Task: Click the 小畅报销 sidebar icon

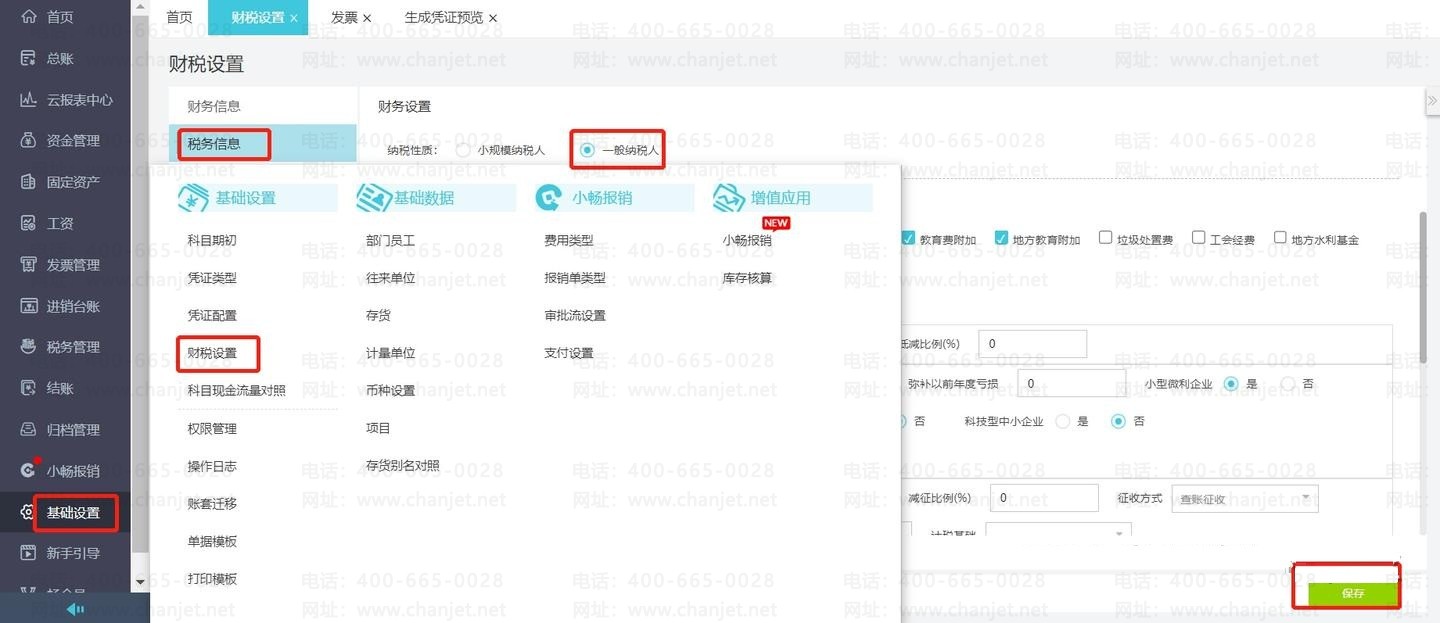Action: [28, 471]
